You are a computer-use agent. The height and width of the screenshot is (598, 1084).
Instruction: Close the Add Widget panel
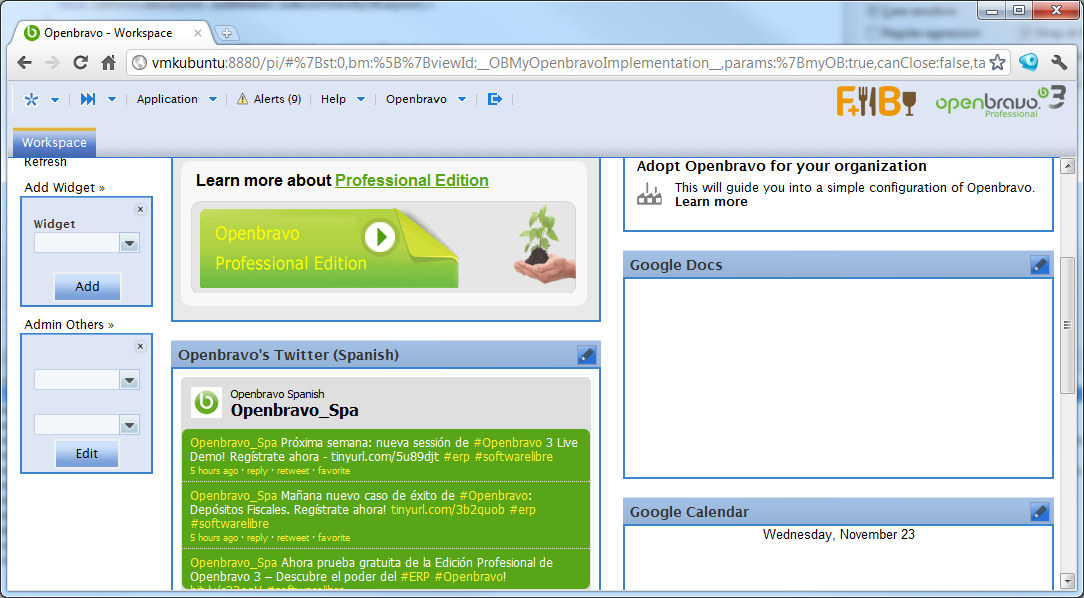coord(140,209)
